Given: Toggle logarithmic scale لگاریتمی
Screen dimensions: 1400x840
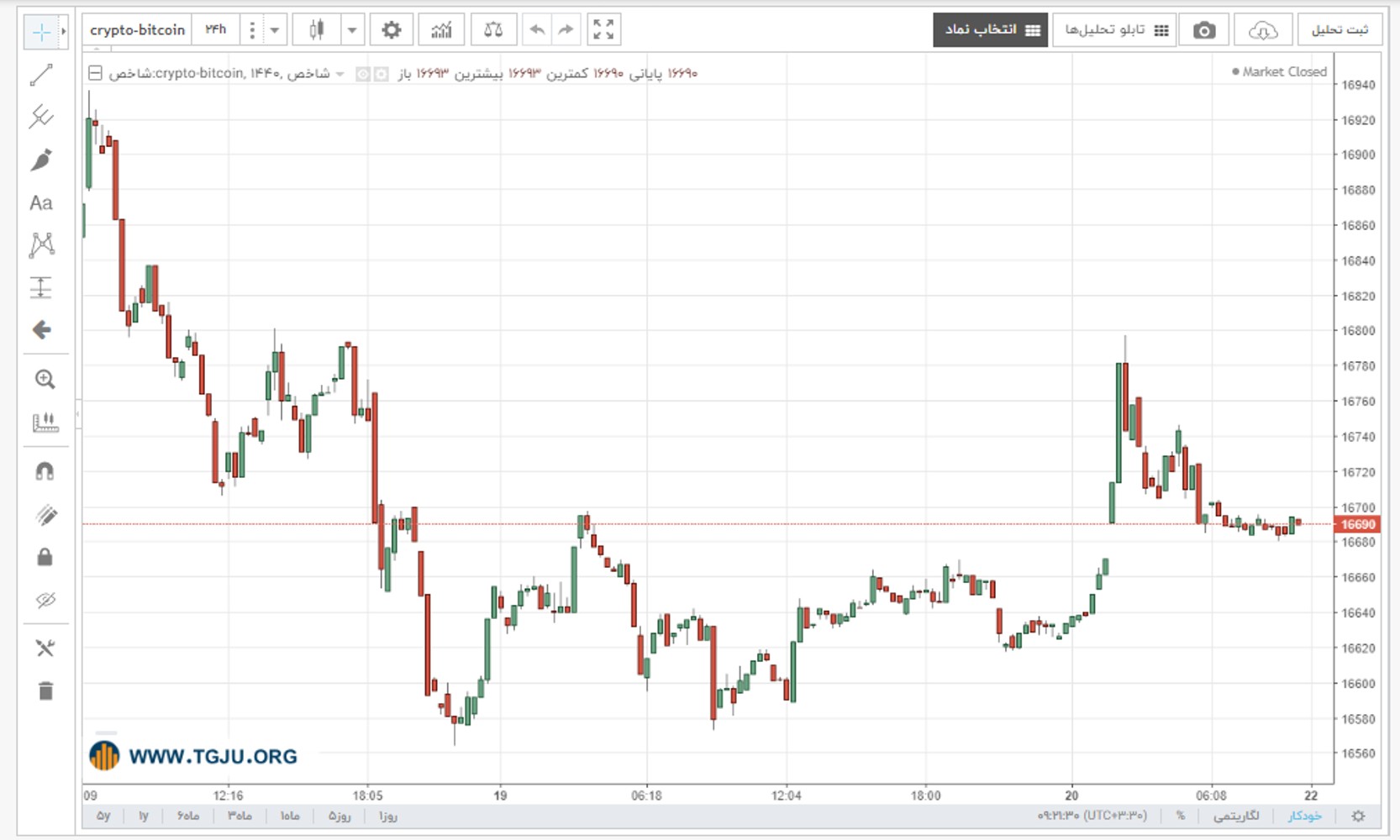Looking at the screenshot, I should point(1236,816).
